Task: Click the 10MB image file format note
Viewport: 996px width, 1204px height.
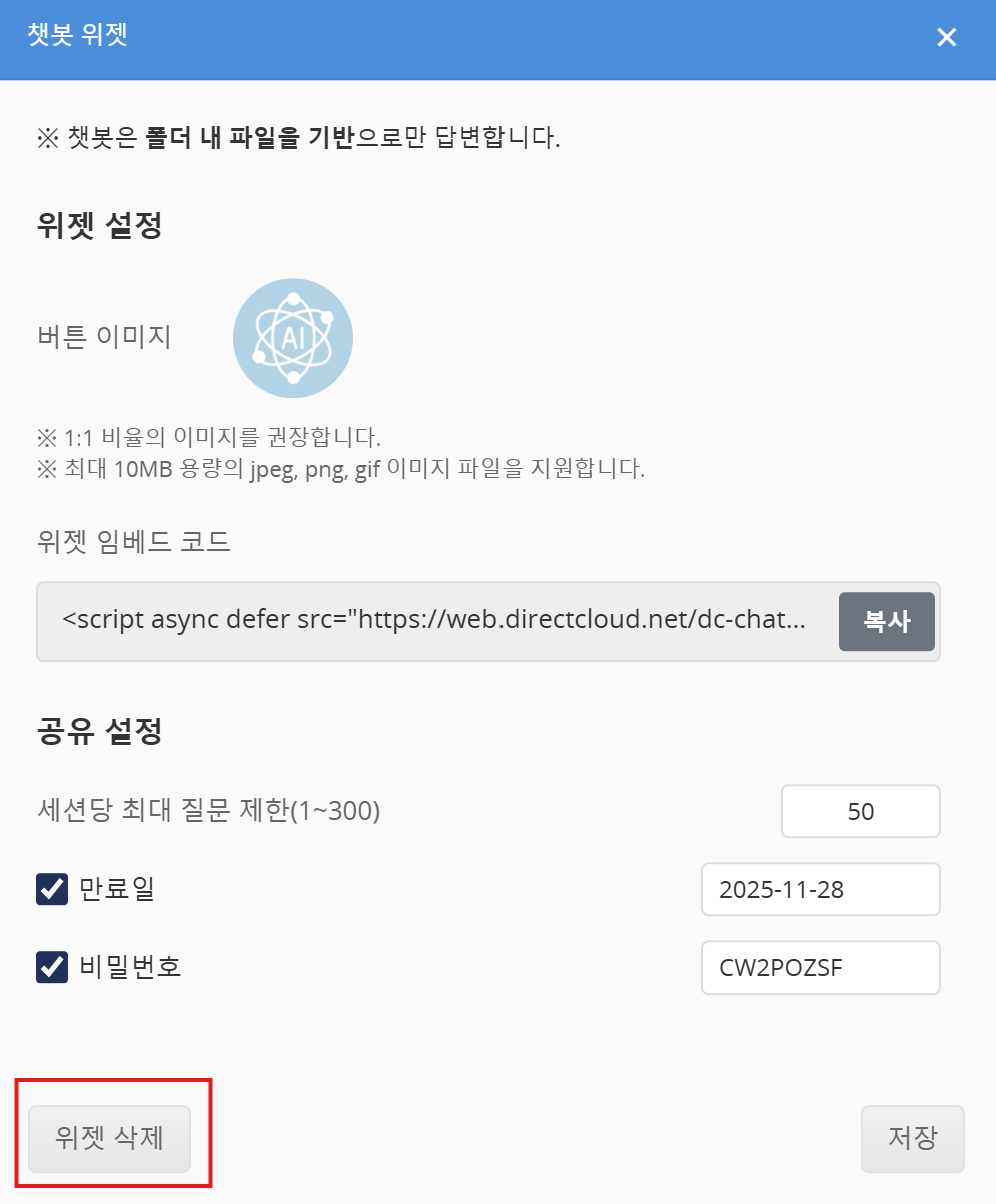Action: point(340,469)
